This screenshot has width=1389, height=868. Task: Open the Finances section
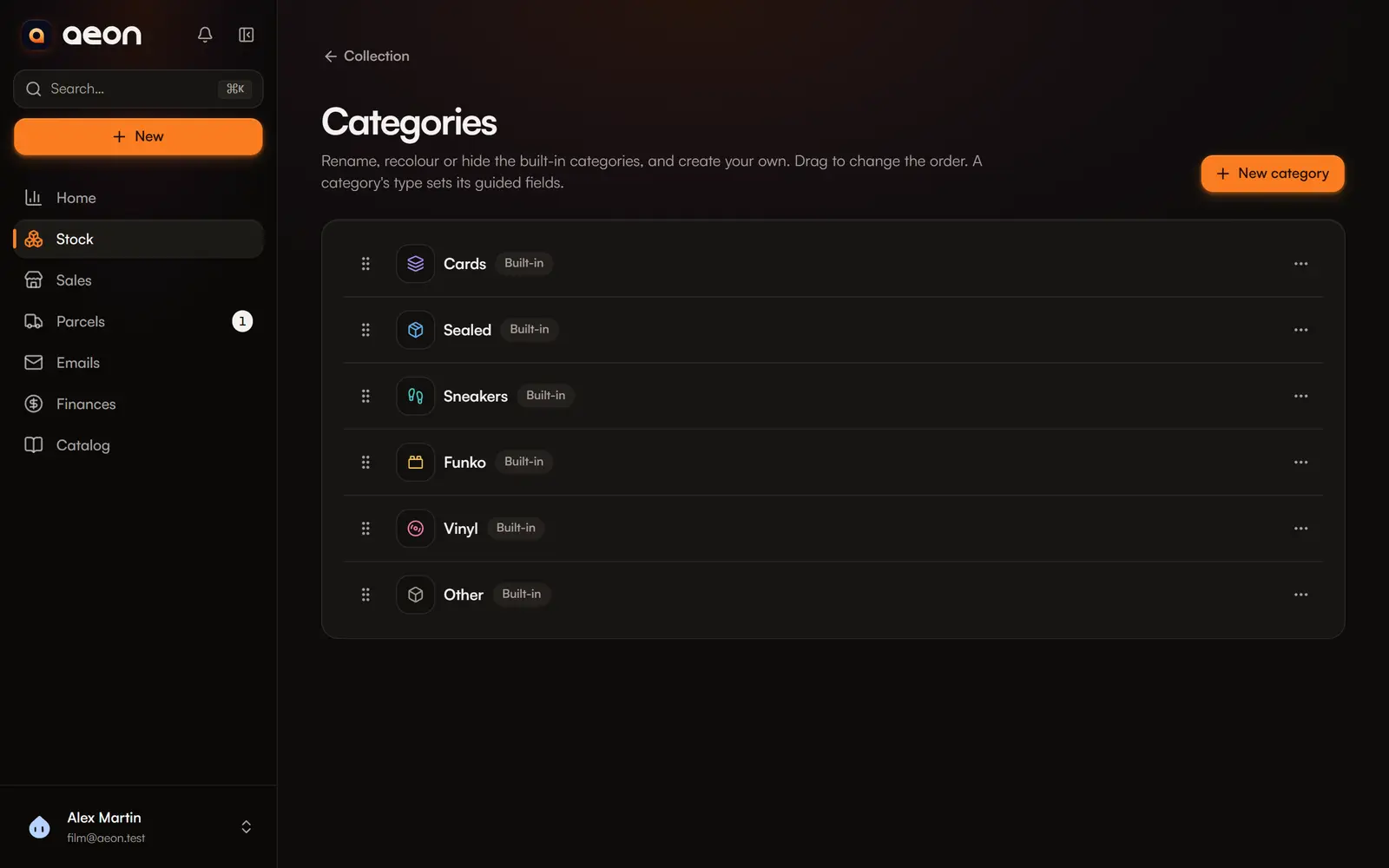(x=138, y=404)
